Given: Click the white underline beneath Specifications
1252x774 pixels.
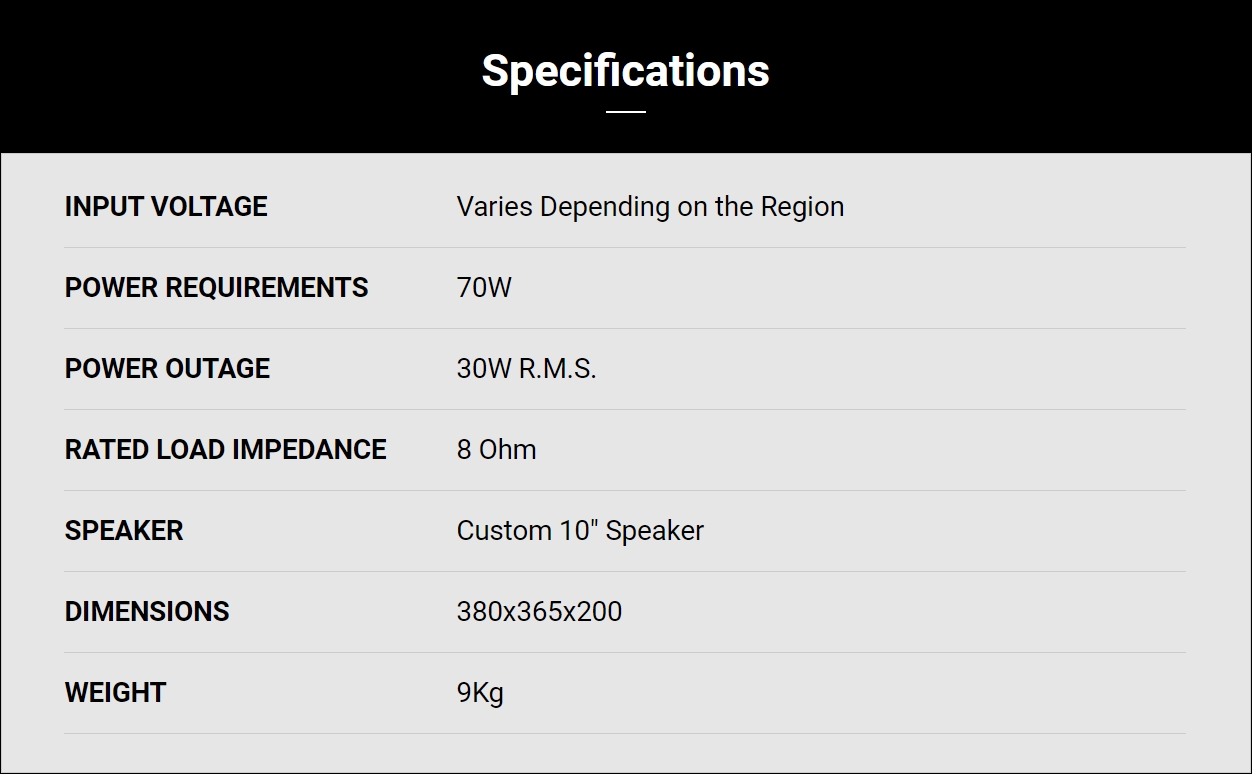Looking at the screenshot, I should pyautogui.click(x=626, y=112).
